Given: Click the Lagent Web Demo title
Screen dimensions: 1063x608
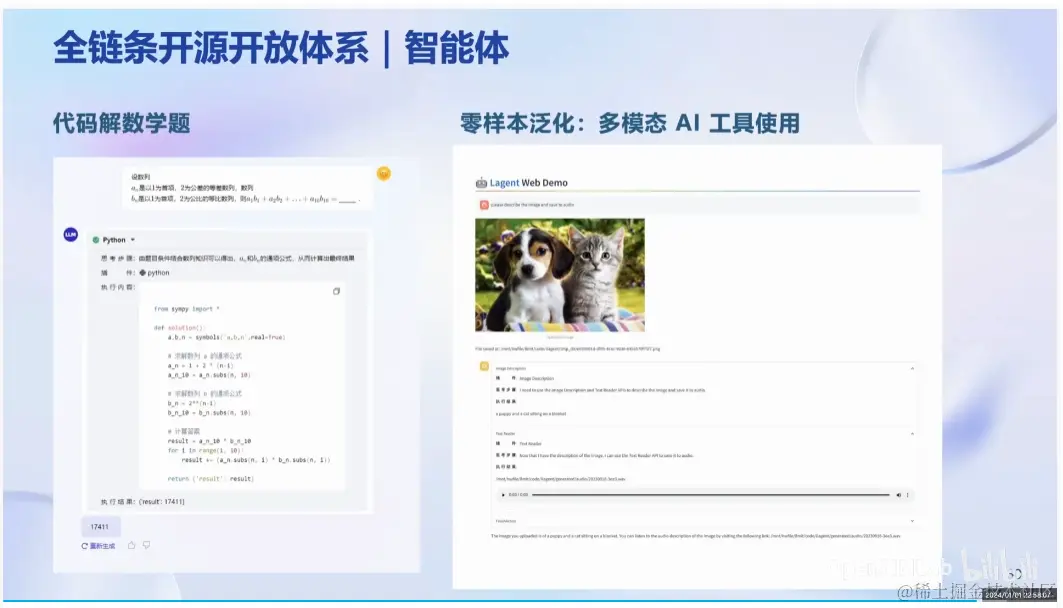Looking at the screenshot, I should tap(529, 182).
